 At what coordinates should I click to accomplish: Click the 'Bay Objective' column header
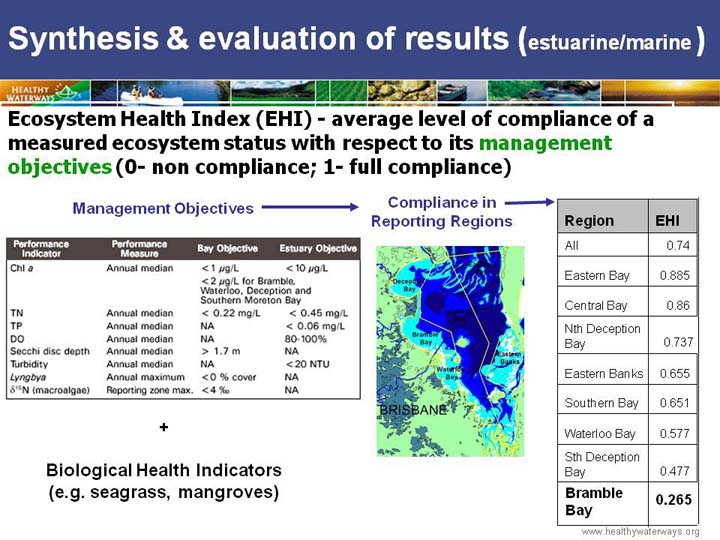pos(227,248)
